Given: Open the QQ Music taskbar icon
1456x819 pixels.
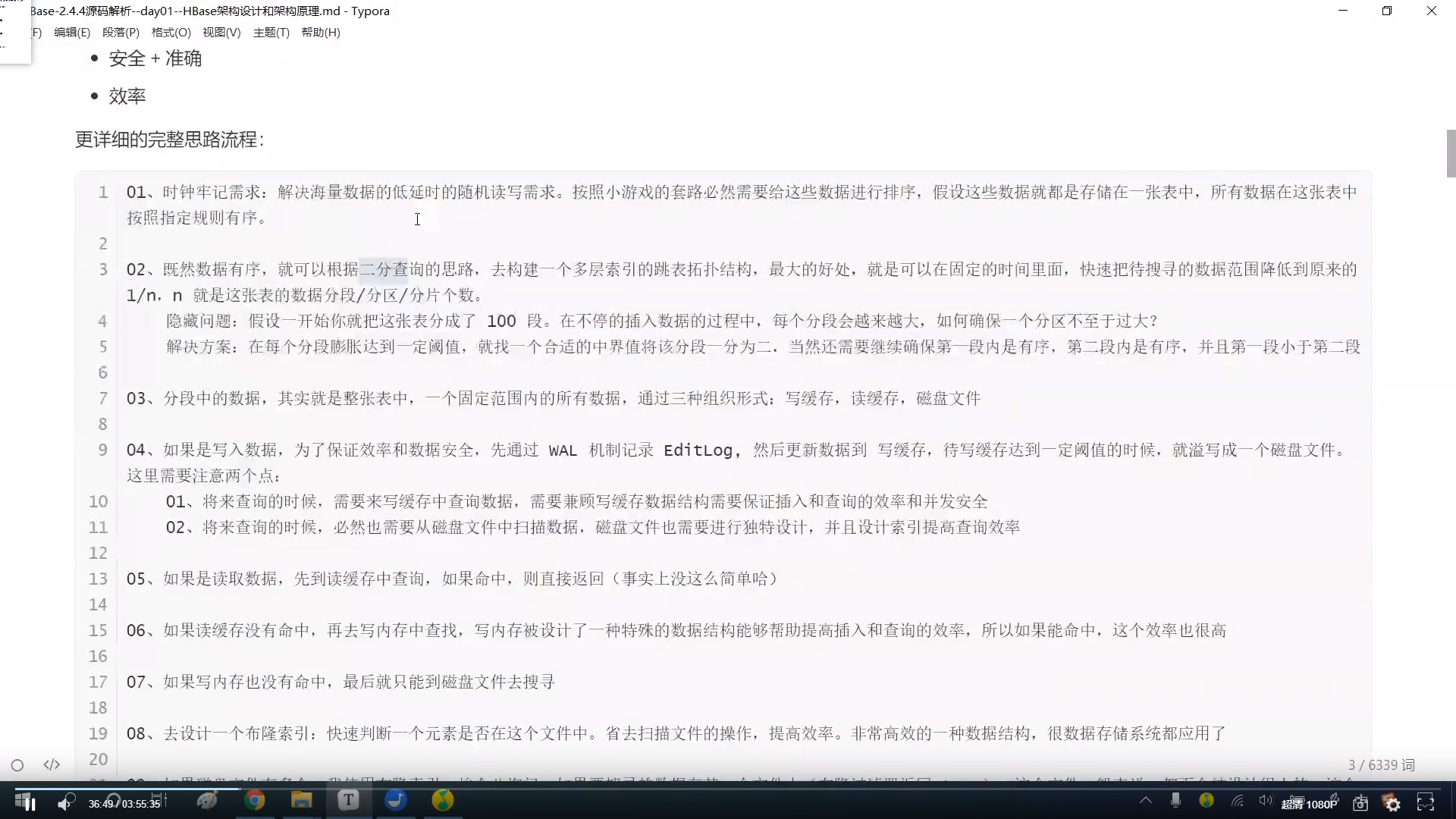Looking at the screenshot, I should pos(443,800).
